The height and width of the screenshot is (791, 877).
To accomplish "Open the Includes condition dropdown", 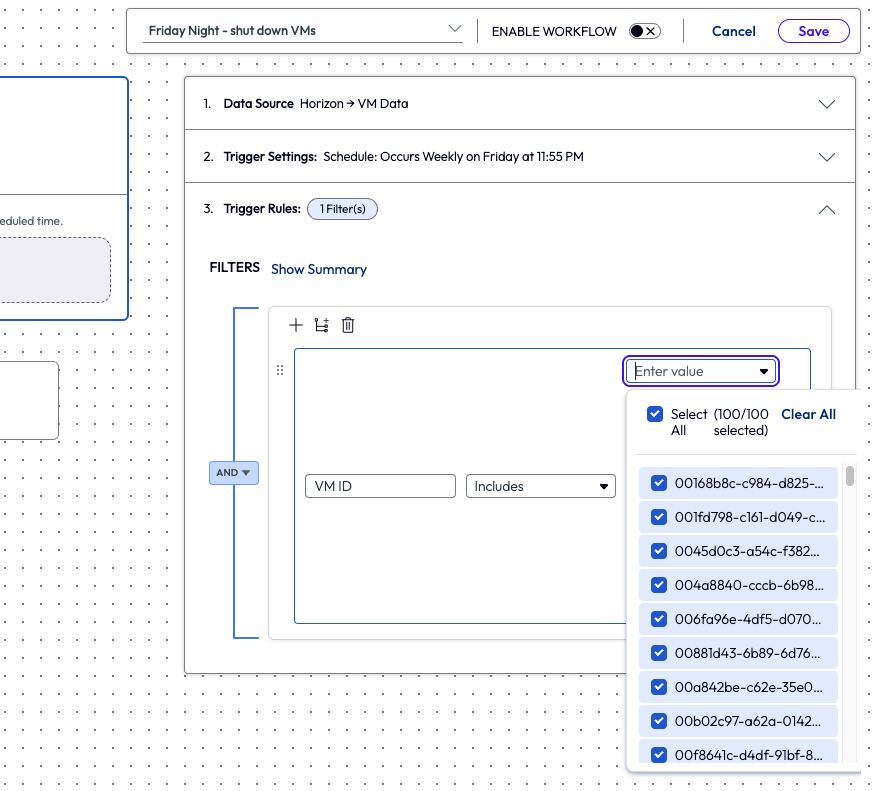I will coord(540,486).
